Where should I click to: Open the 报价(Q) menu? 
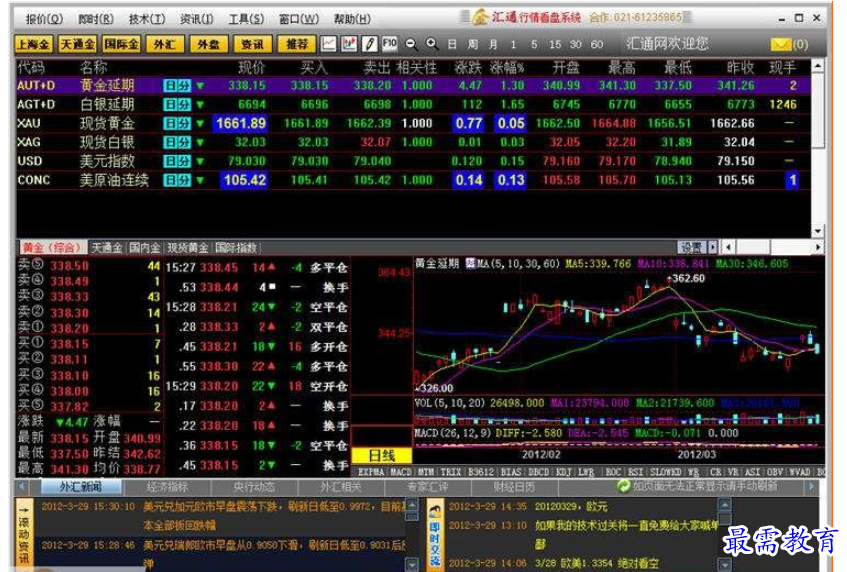point(44,19)
